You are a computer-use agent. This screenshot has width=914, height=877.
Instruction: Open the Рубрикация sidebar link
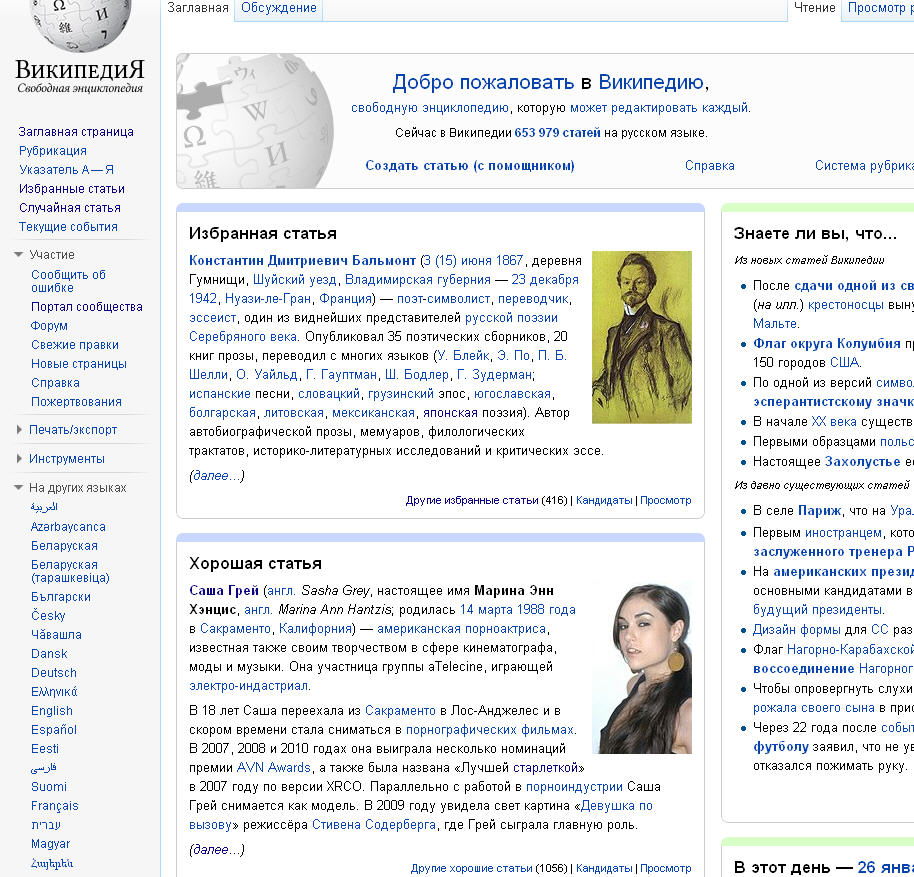click(52, 151)
